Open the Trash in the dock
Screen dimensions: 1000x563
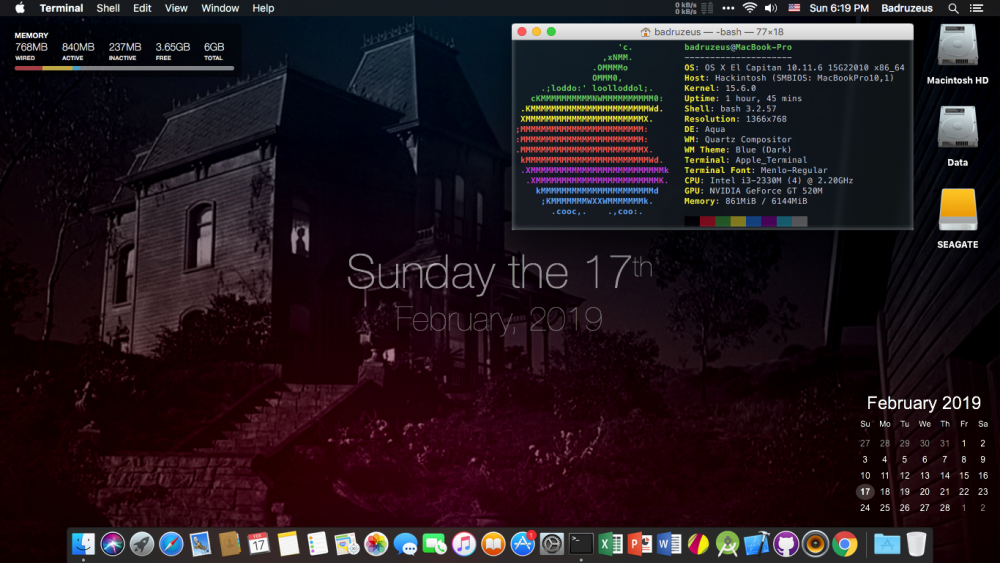[916, 544]
